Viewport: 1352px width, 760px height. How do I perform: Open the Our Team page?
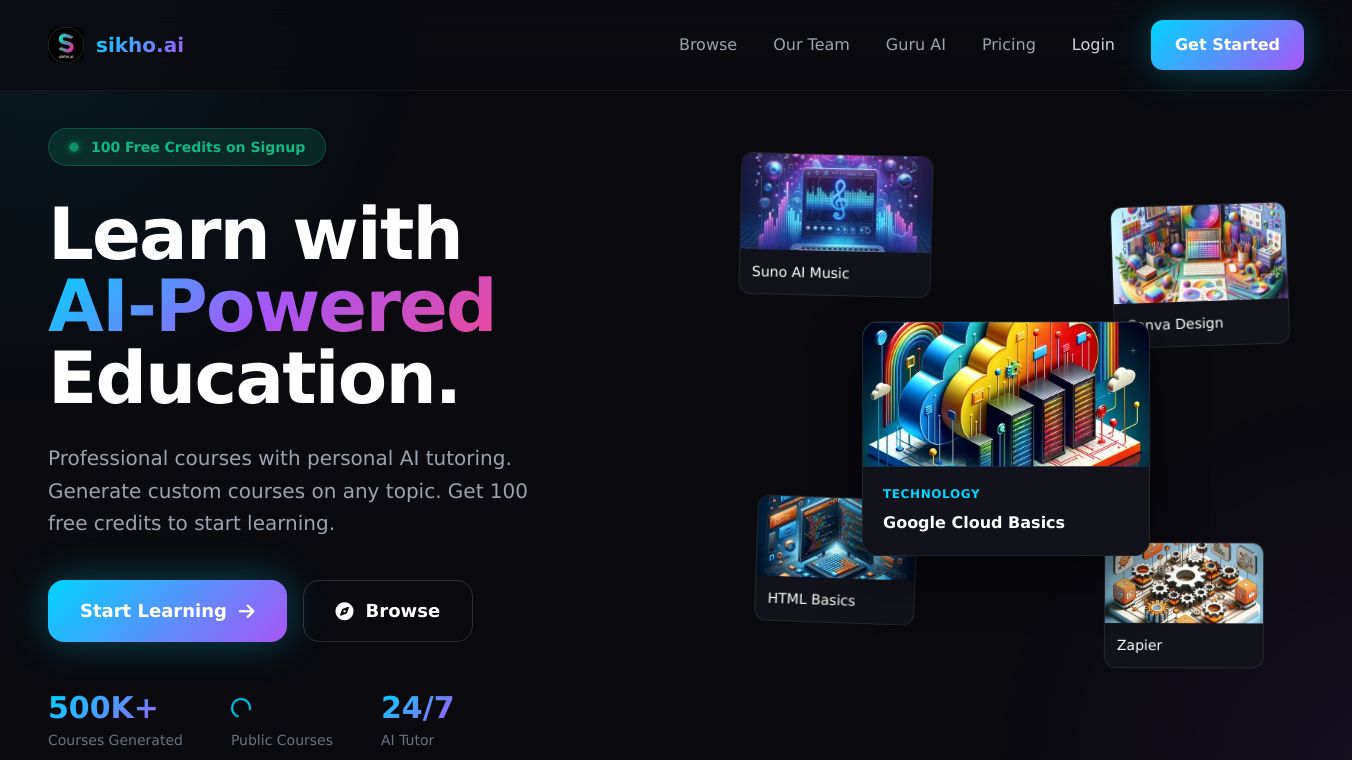click(811, 45)
